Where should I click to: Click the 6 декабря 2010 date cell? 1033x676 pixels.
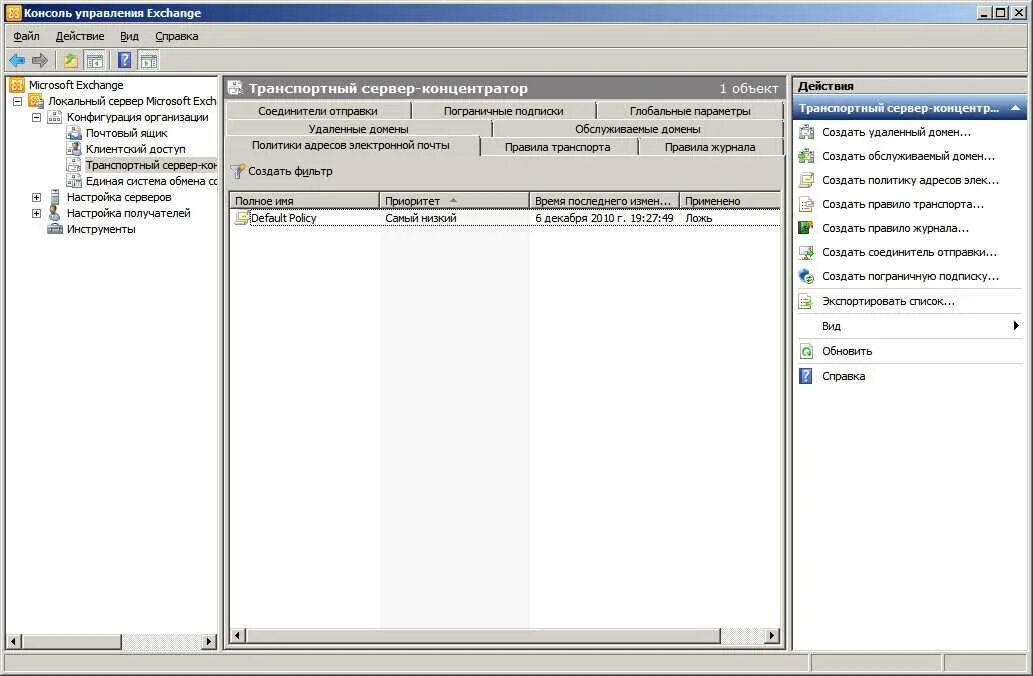[604, 217]
